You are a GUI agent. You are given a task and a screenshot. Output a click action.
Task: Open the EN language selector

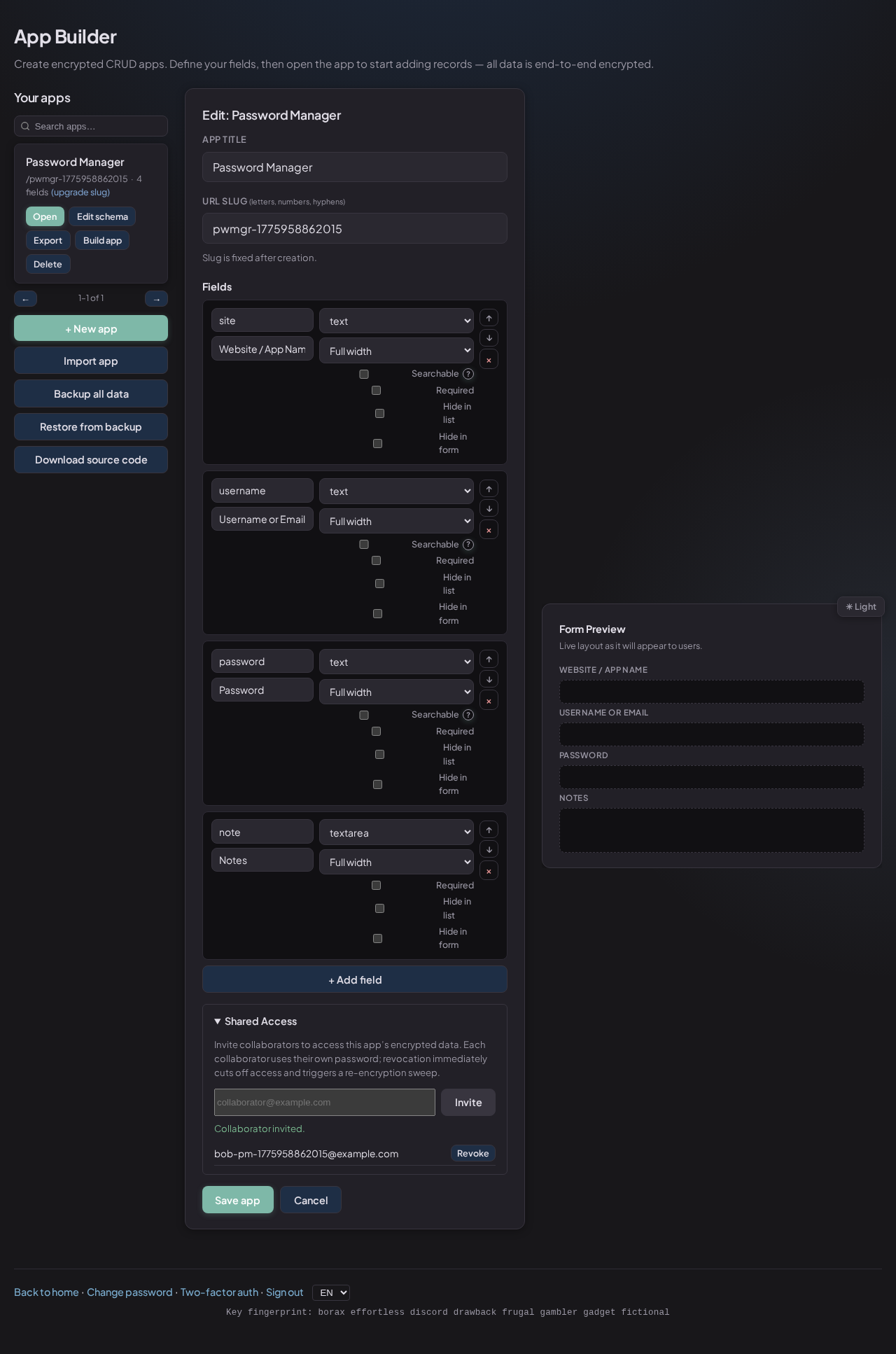[x=330, y=1292]
